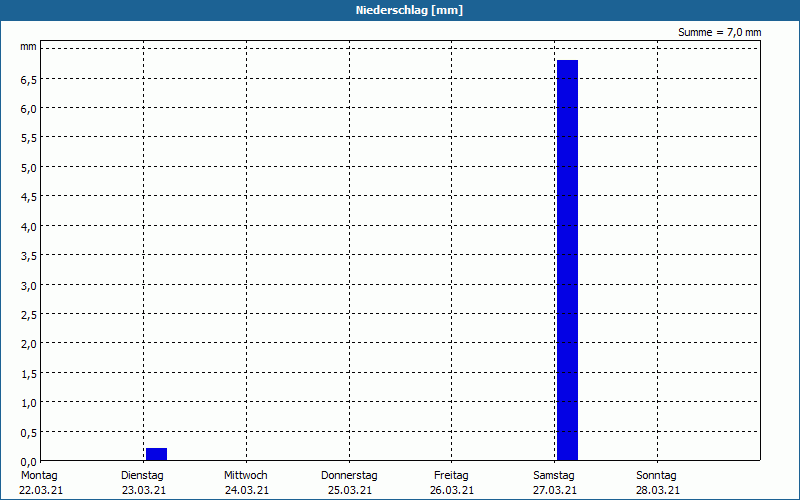The height and width of the screenshot is (500, 800).
Task: Click the Freitag axis label
Action: pyautogui.click(x=451, y=476)
